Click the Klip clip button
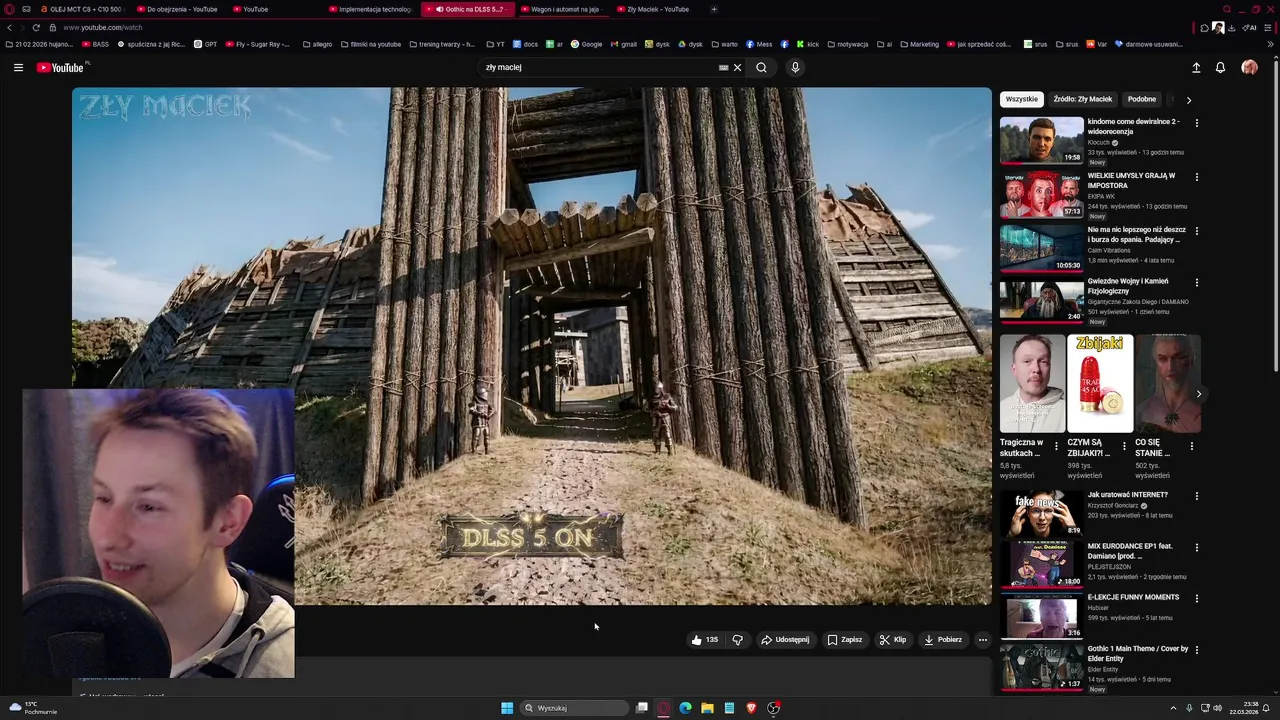1280x720 pixels. (x=893, y=640)
